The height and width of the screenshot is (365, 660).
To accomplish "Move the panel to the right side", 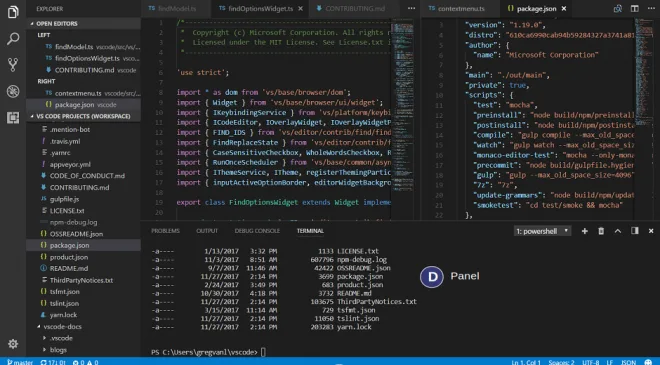I will pos(634,231).
